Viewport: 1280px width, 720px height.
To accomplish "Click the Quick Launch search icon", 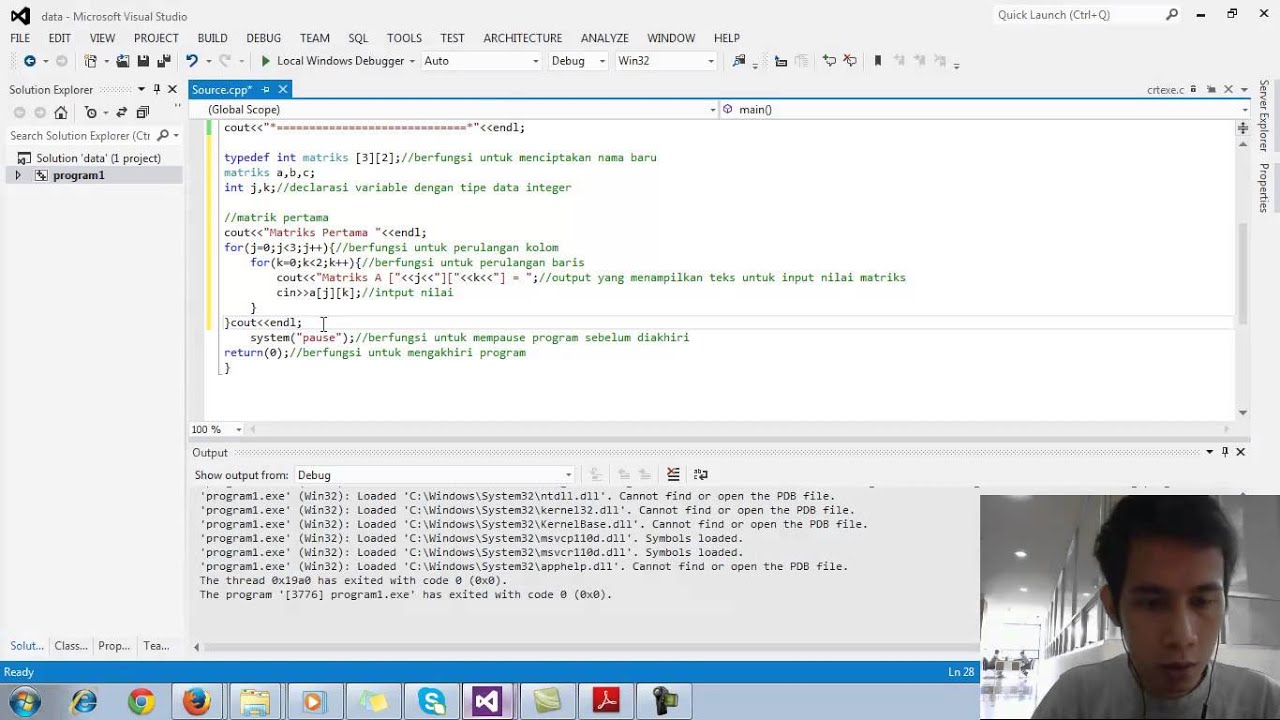I will coord(1172,15).
